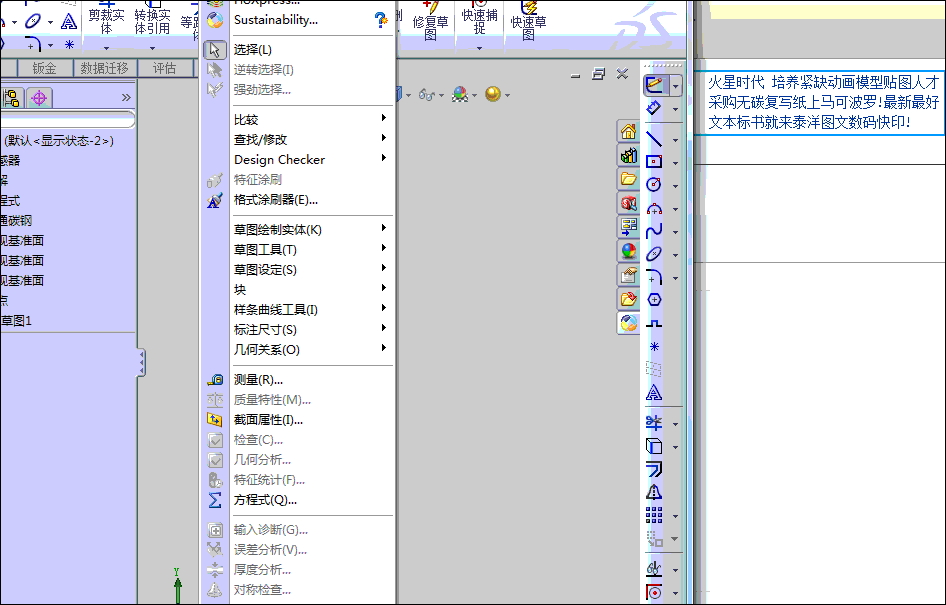Select the Line sketch tool
The height and width of the screenshot is (605, 946).
click(x=655, y=137)
